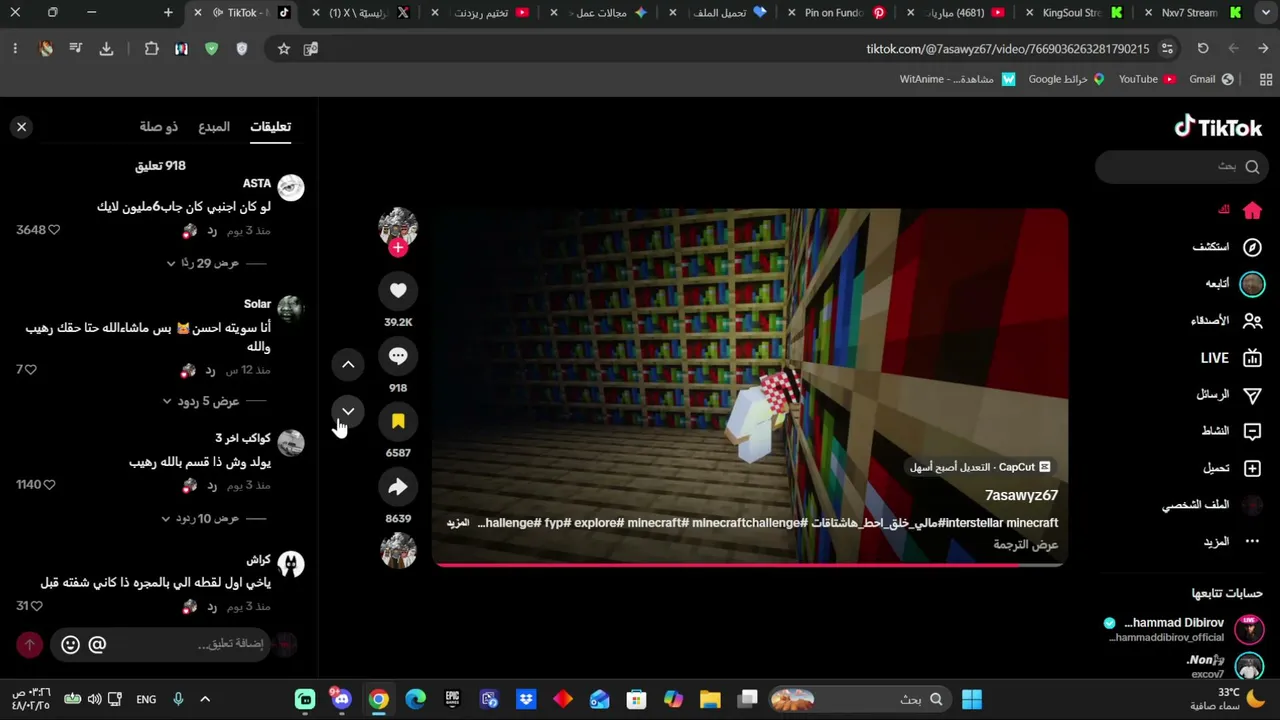Click Show translation (عرض الترجمة) link
This screenshot has height=720, width=1280.
click(1025, 544)
